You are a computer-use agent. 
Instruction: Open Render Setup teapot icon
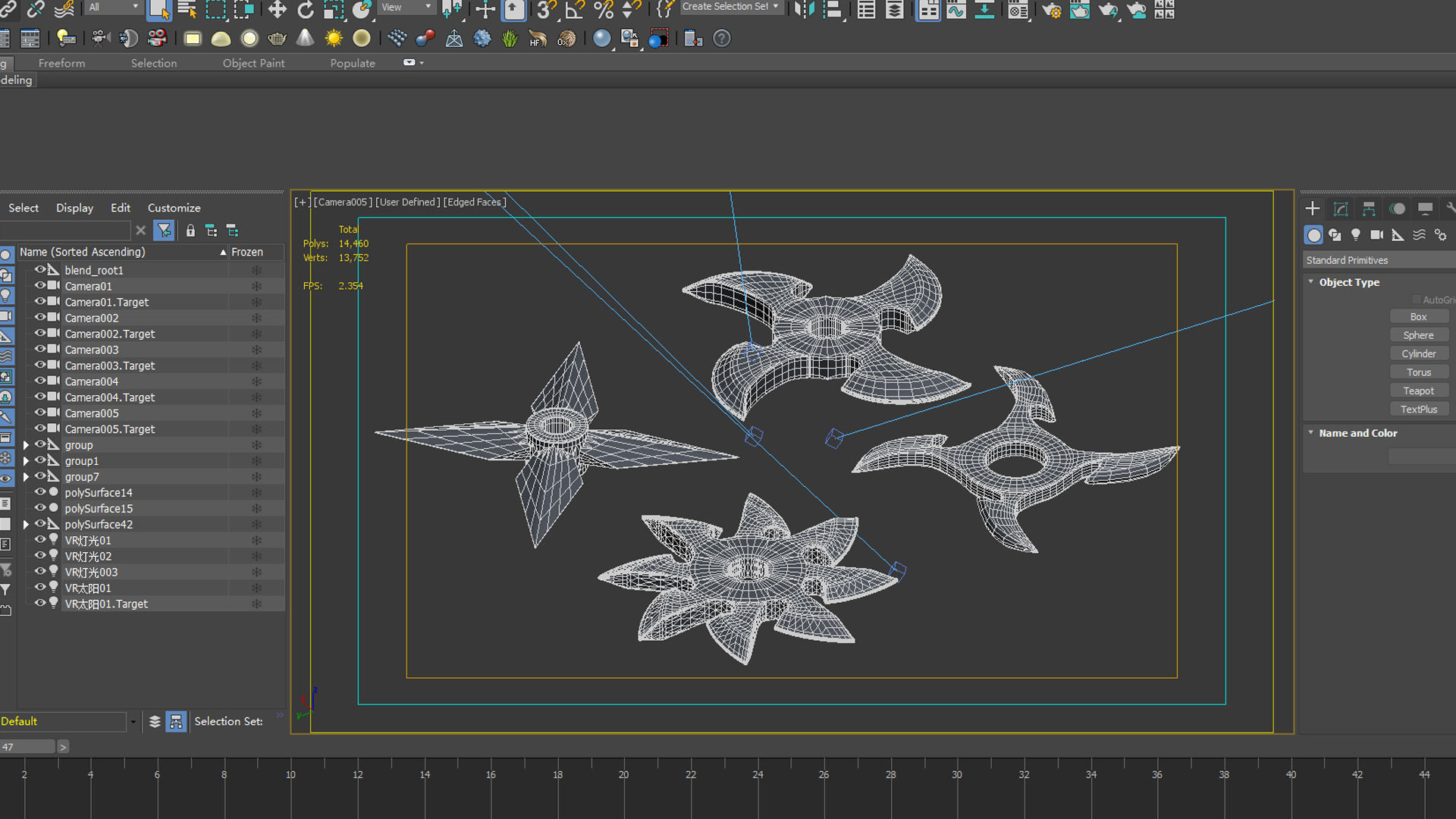click(1051, 10)
